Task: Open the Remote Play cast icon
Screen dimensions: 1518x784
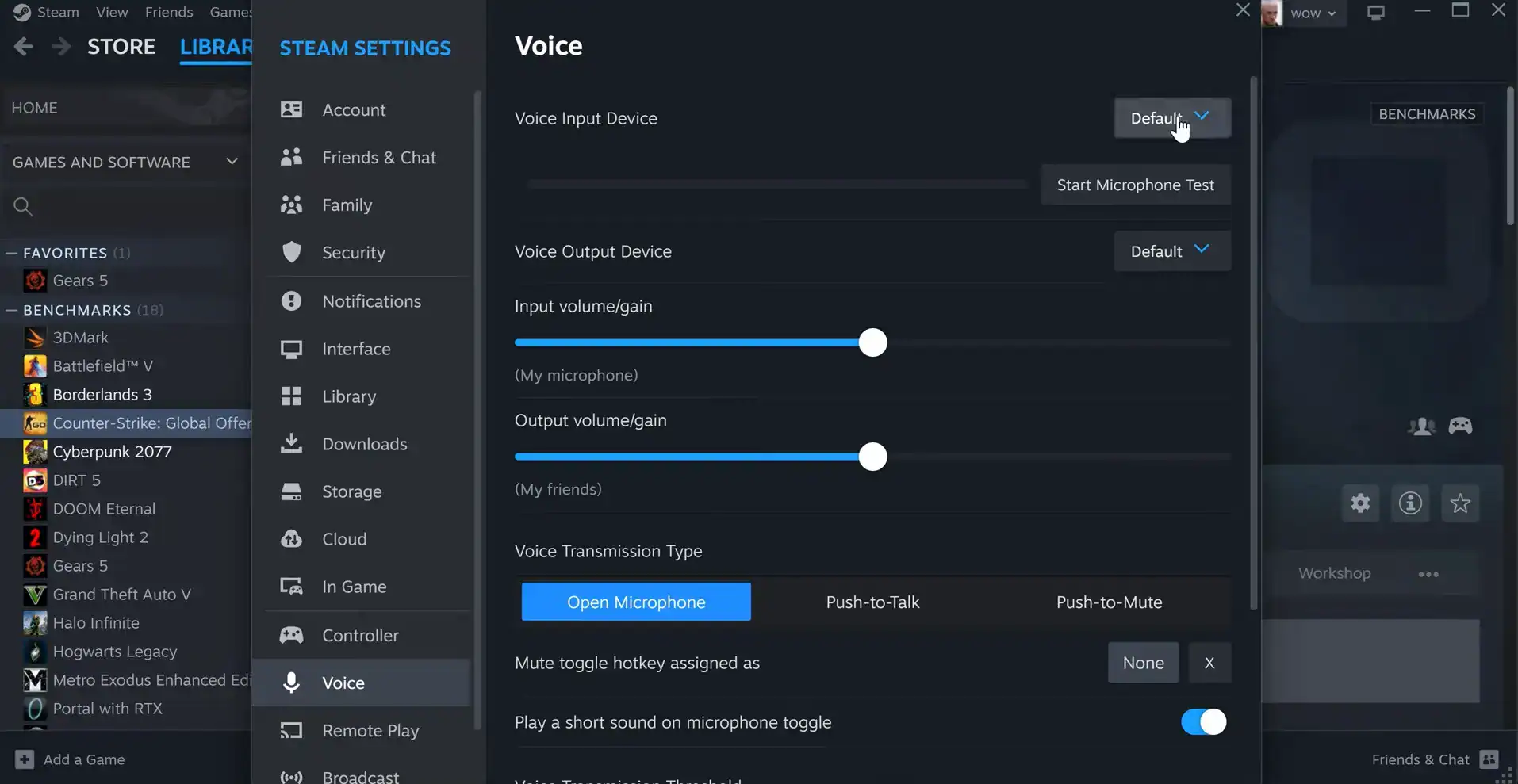Action: [x=291, y=730]
